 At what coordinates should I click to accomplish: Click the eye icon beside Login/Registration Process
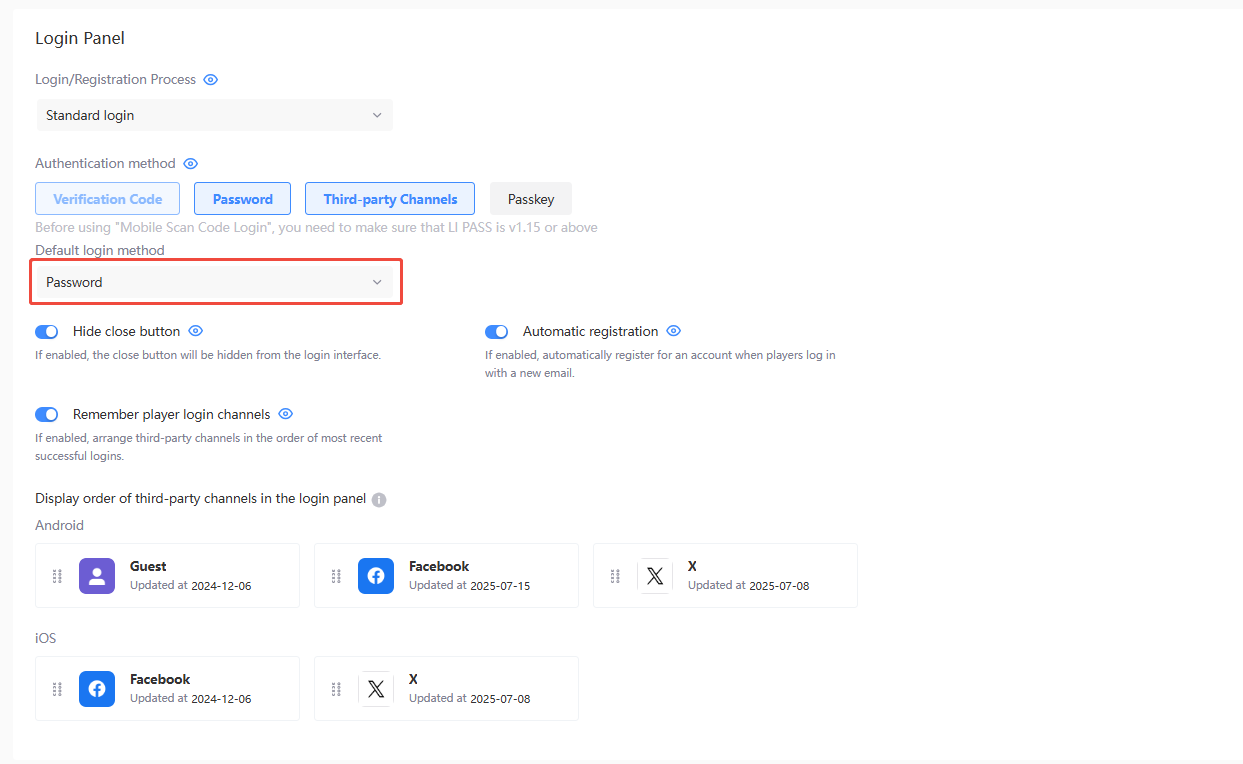coord(210,79)
